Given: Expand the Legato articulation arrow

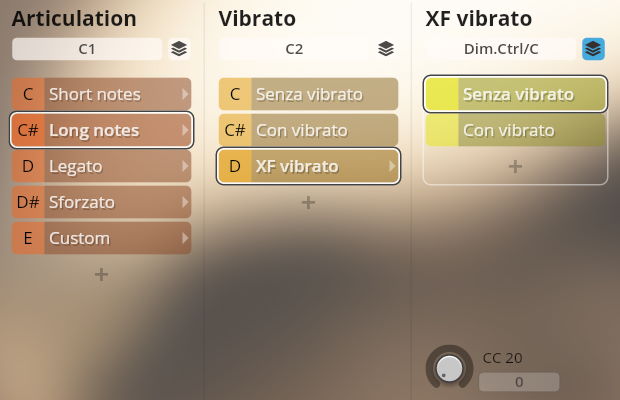Looking at the screenshot, I should click(x=185, y=166).
